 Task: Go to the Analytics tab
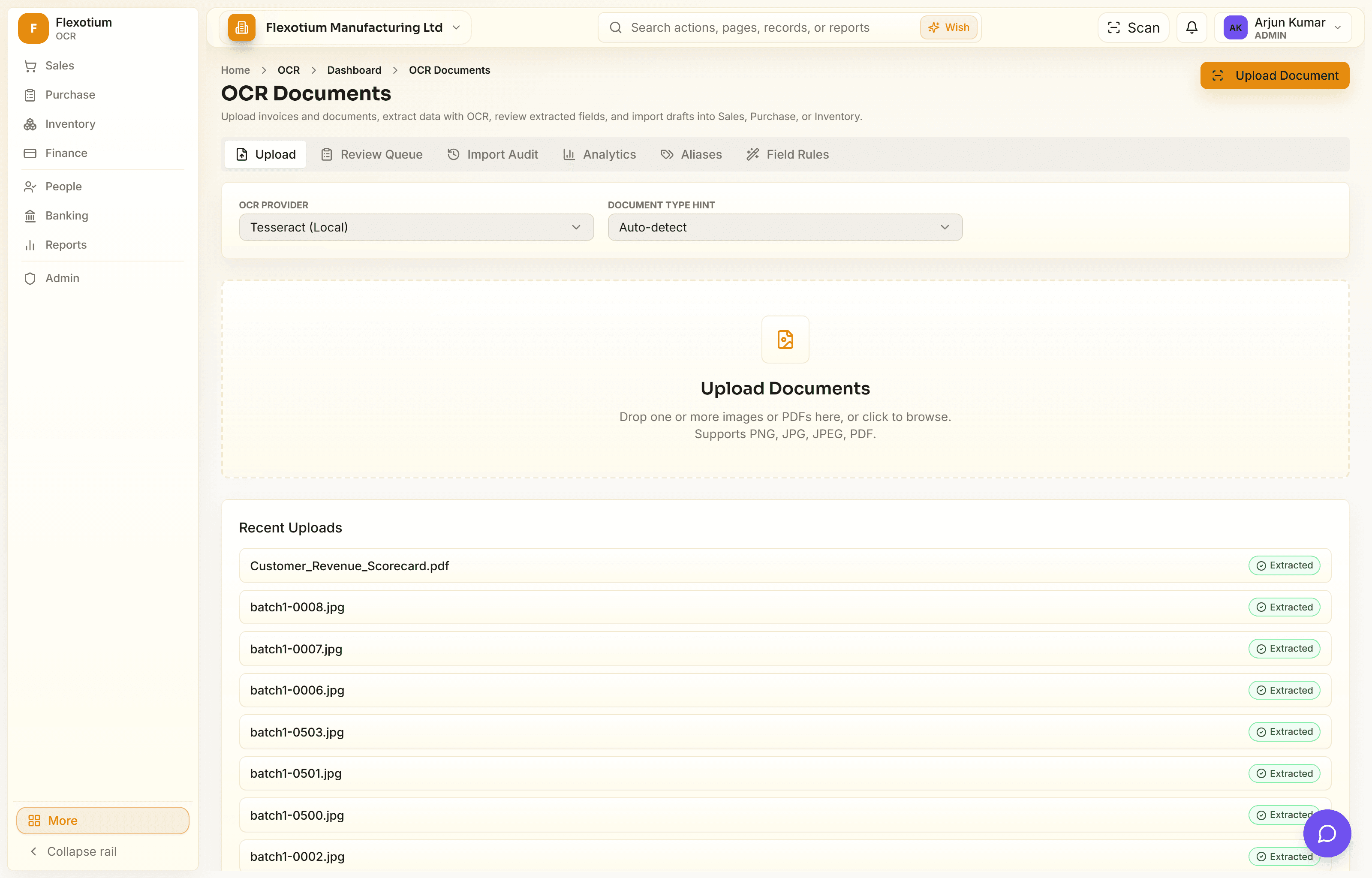(x=600, y=154)
